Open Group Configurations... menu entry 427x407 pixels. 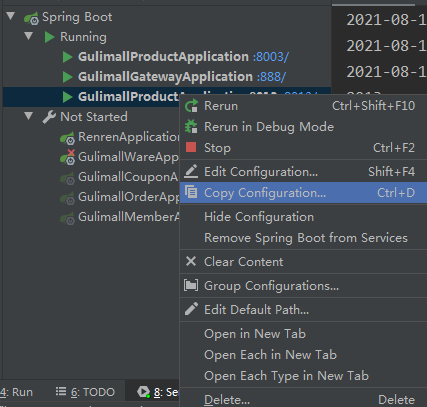(x=303, y=286)
